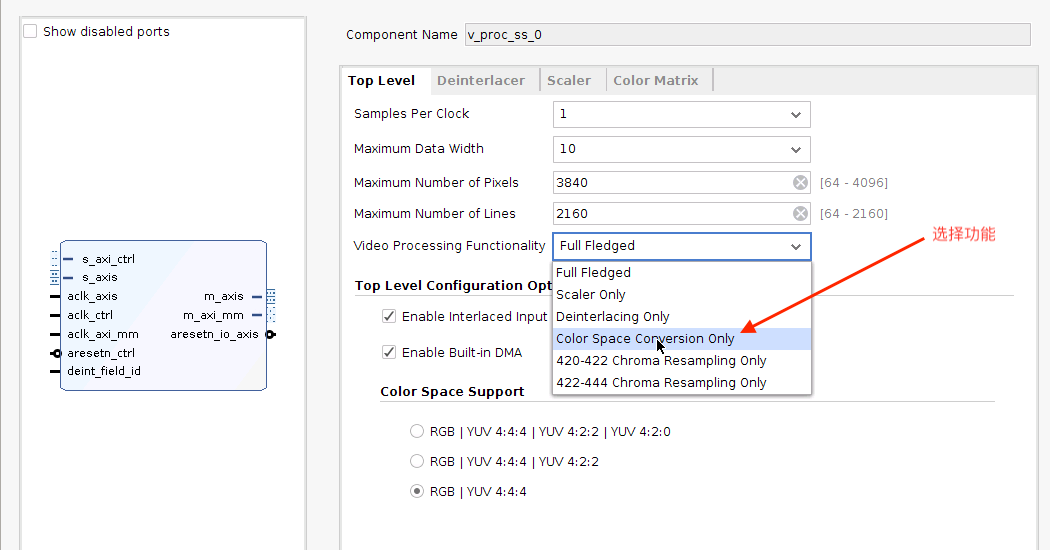This screenshot has height=550, width=1050.
Task: Select Color Space Conversion Only option
Action: point(645,339)
